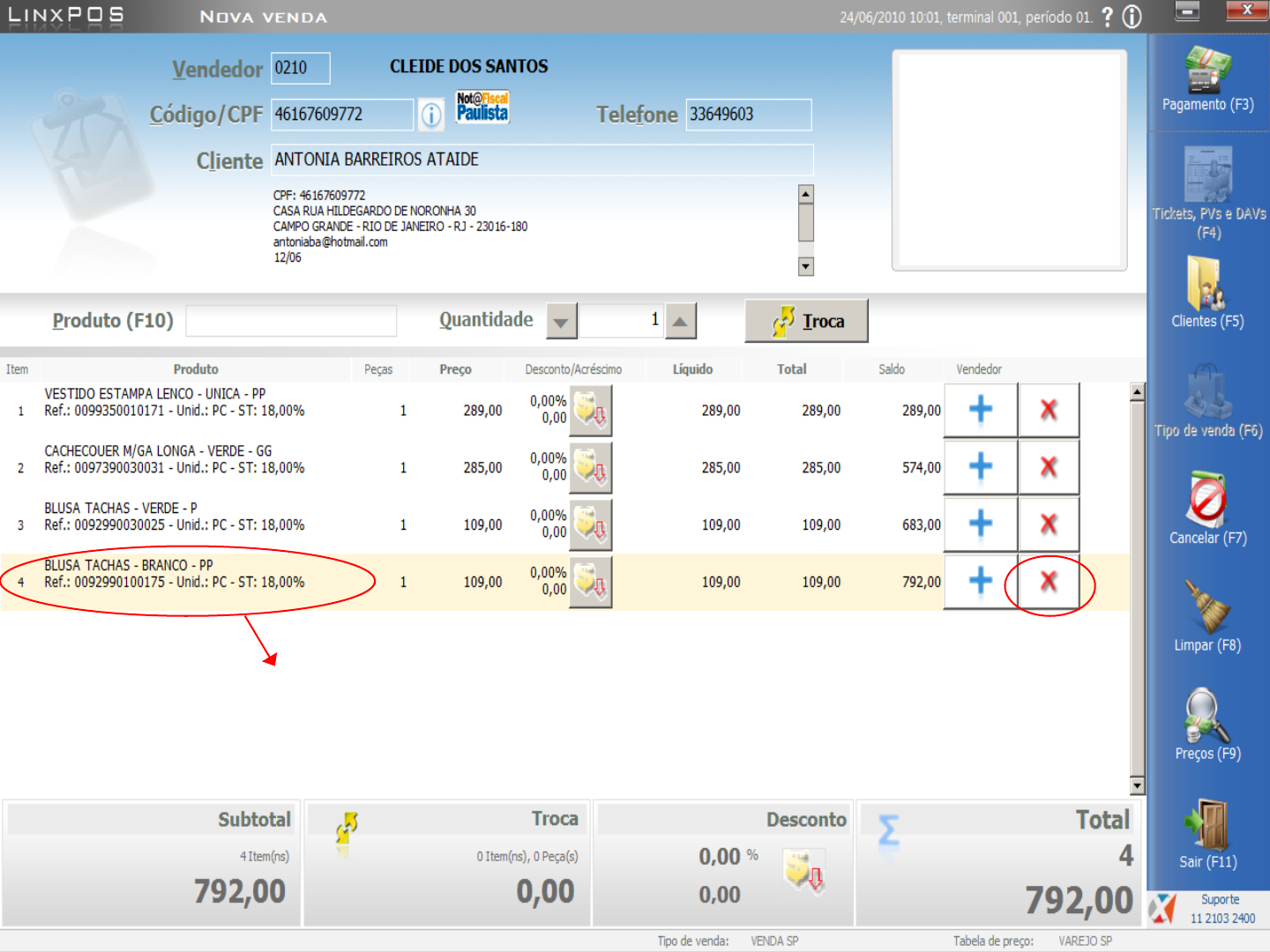The width and height of the screenshot is (1270, 952).
Task: Remove BLUSA TACHAS BRANCO item with red X
Action: [x=1049, y=582]
